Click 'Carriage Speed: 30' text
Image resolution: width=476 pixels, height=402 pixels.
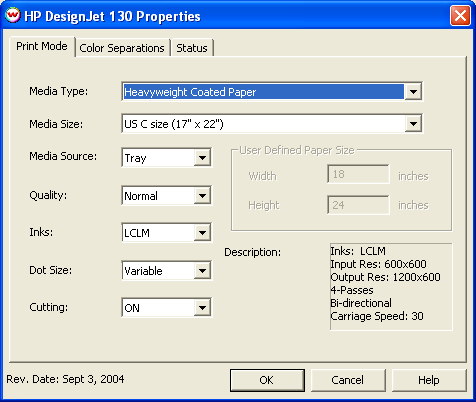(377, 316)
